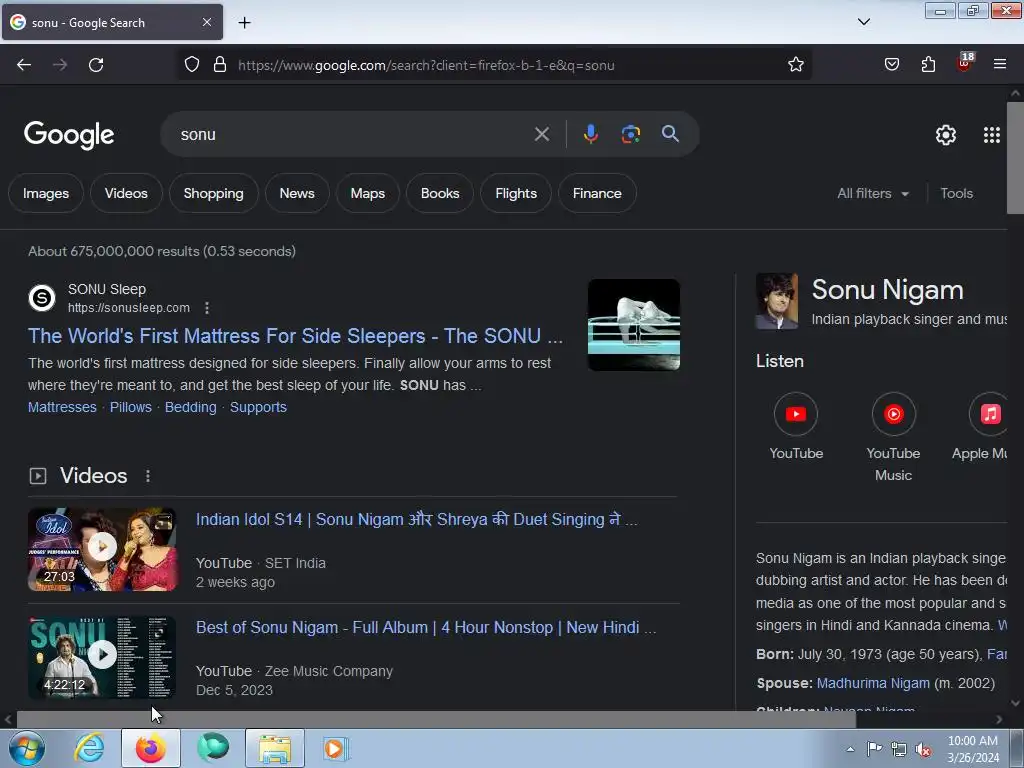
Task: Switch to Books results
Action: (x=440, y=193)
